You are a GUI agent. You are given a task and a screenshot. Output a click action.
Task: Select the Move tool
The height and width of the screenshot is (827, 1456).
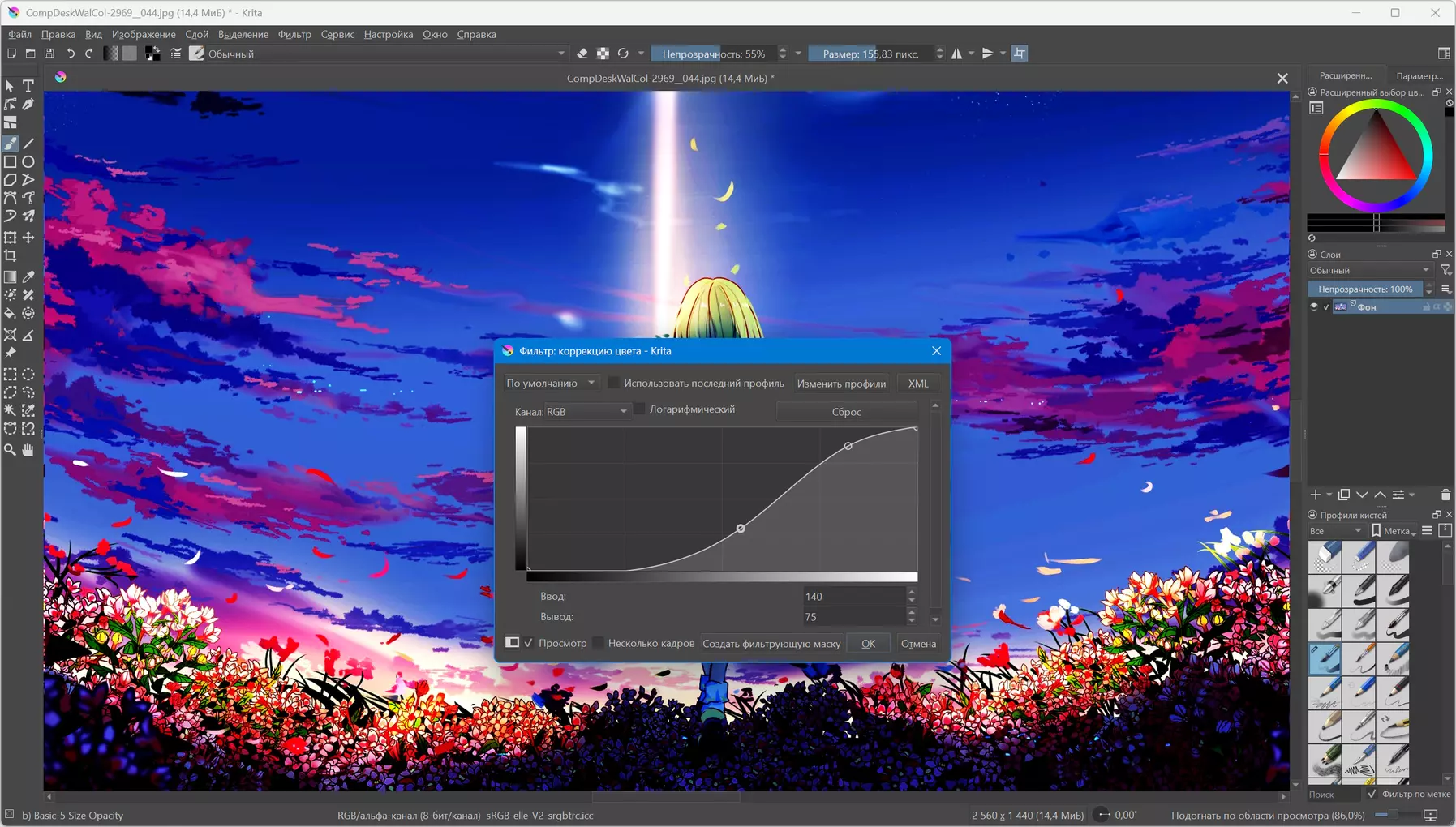click(28, 238)
